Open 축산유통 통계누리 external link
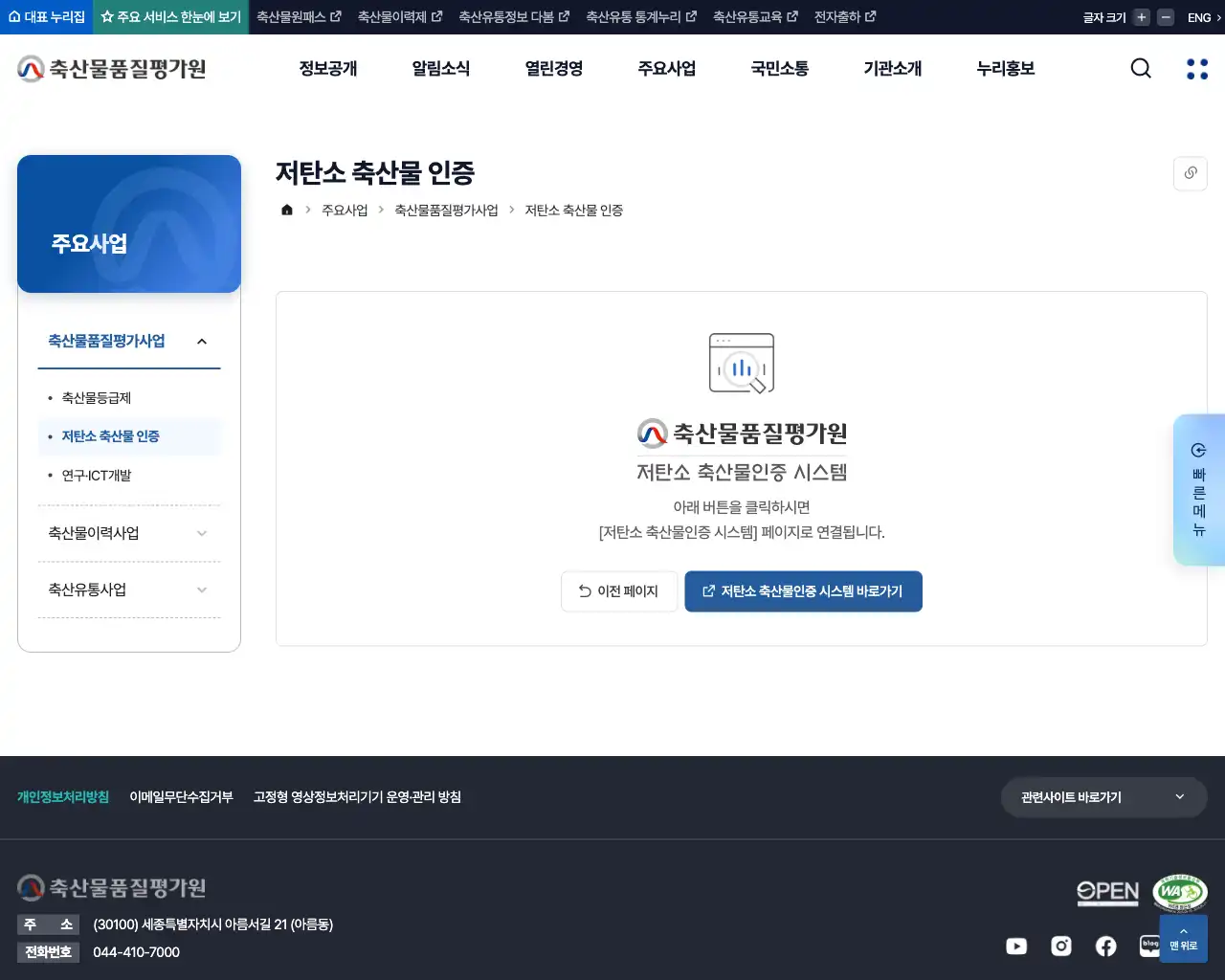 pyautogui.click(x=641, y=17)
